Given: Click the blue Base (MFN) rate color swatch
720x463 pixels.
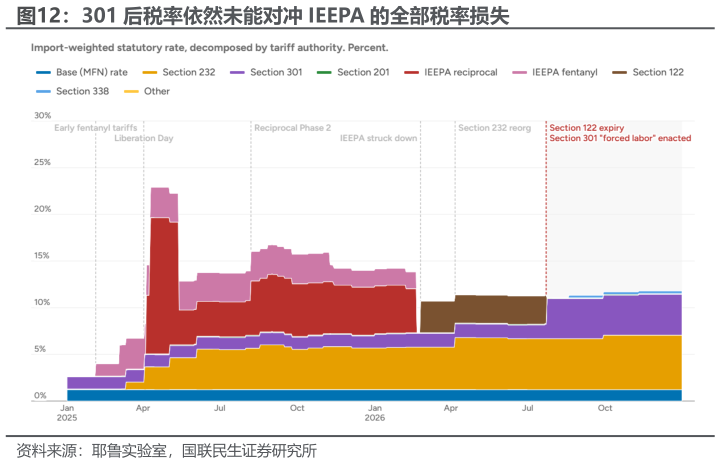Looking at the screenshot, I should tap(43, 73).
